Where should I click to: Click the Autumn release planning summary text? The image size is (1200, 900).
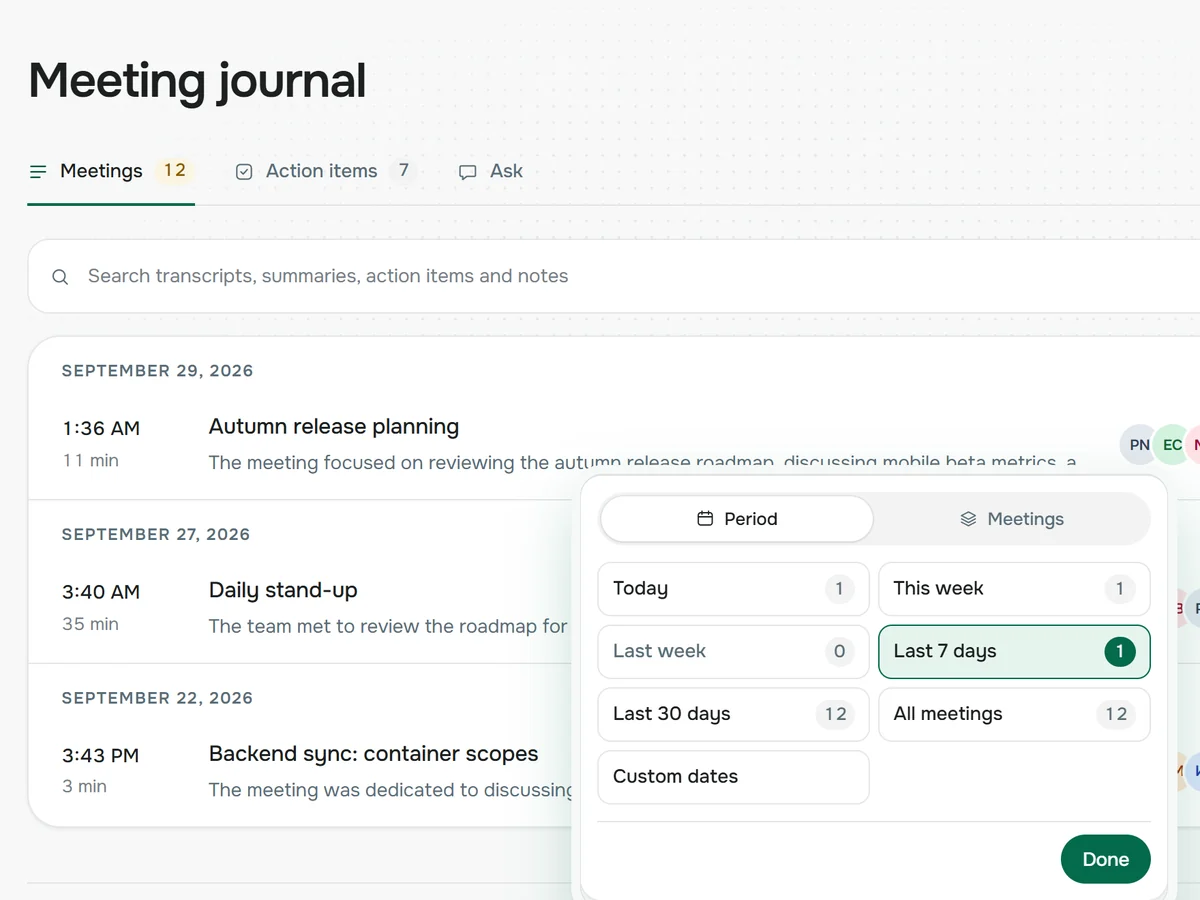(642, 463)
